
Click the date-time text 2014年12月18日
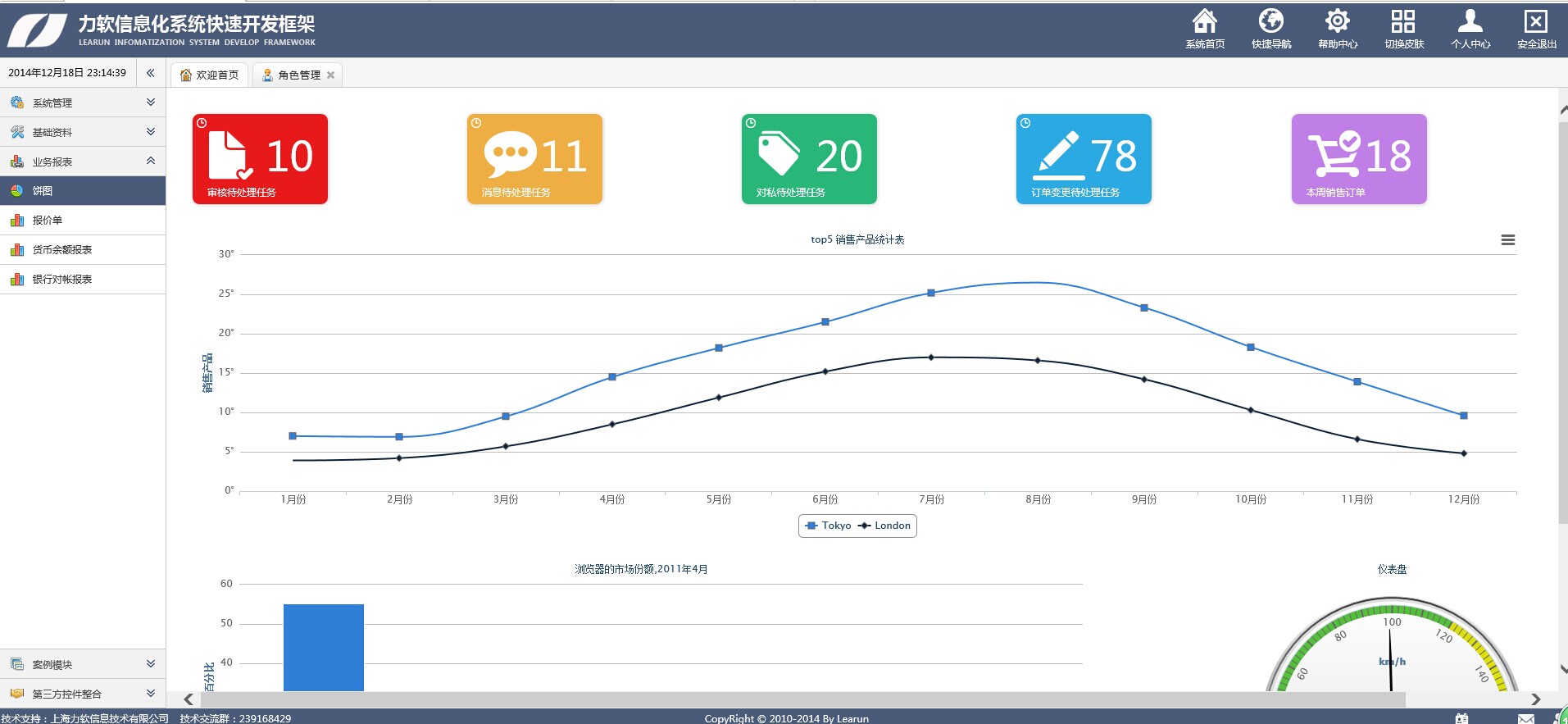tap(67, 73)
